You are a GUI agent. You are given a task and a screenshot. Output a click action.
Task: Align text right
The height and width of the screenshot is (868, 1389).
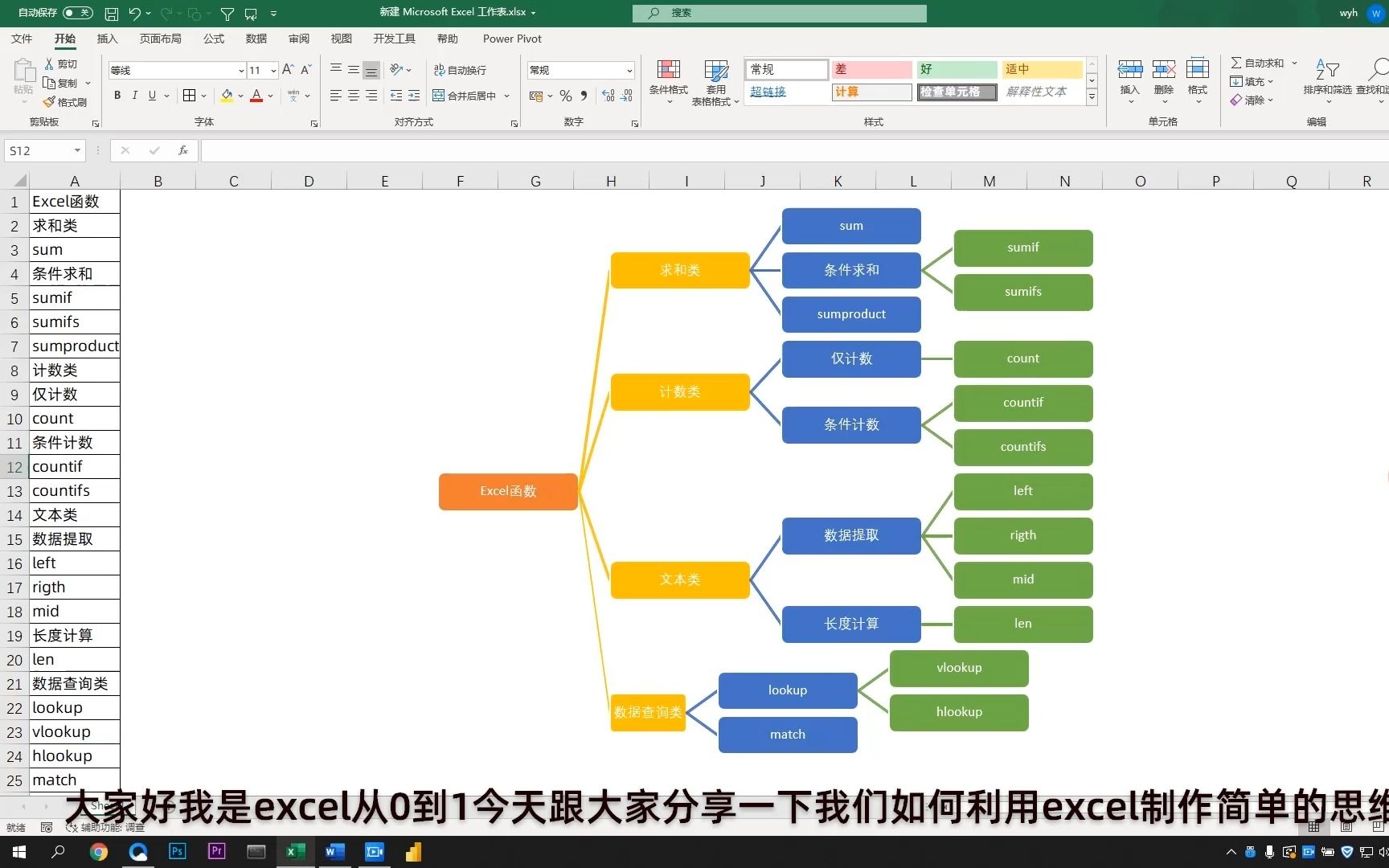pos(371,96)
